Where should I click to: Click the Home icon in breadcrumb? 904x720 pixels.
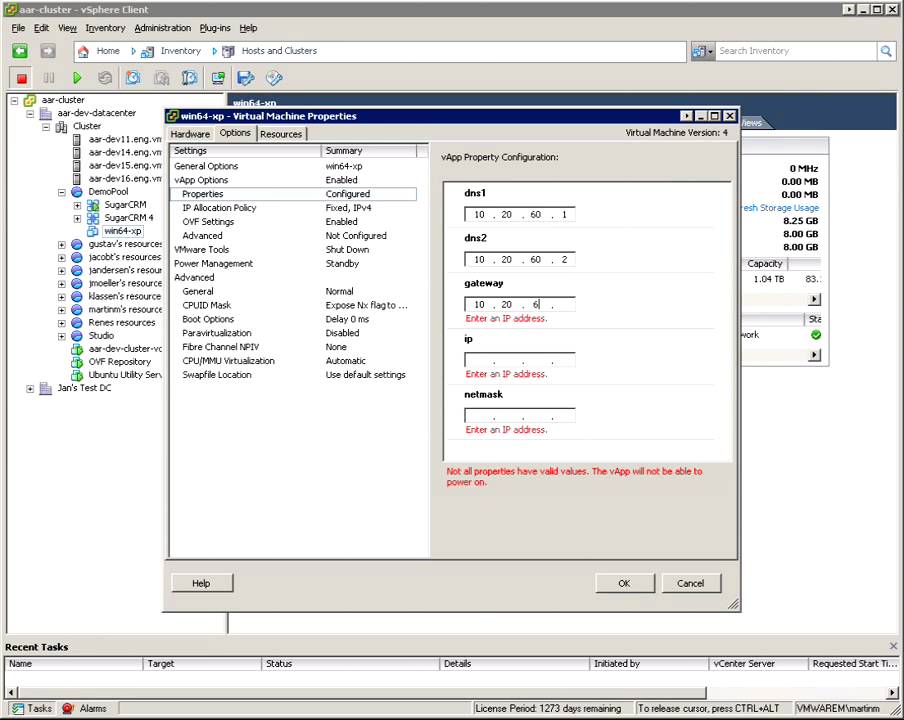(84, 51)
